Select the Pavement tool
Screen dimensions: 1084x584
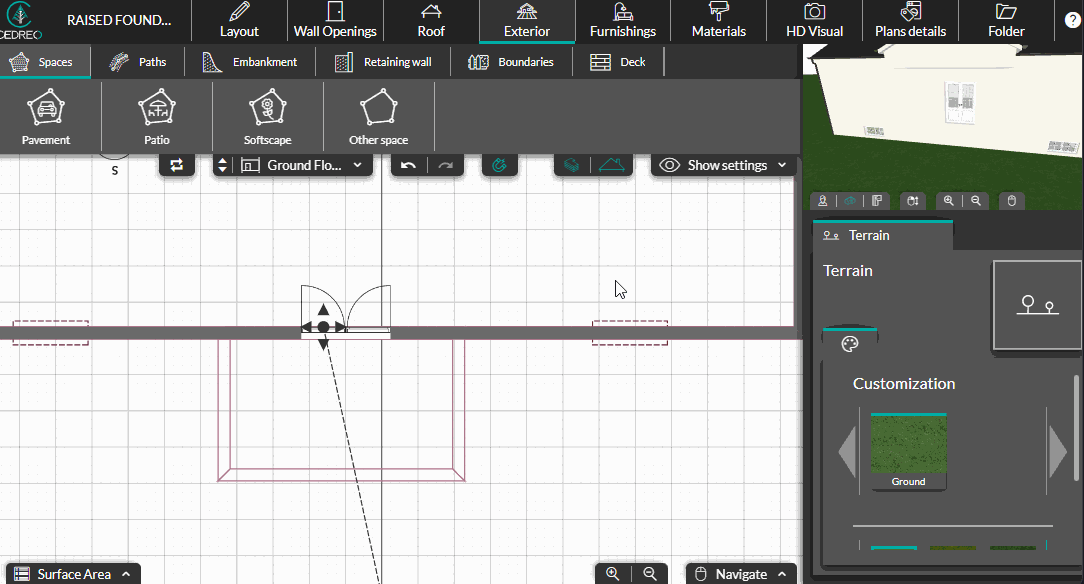[x=45, y=116]
